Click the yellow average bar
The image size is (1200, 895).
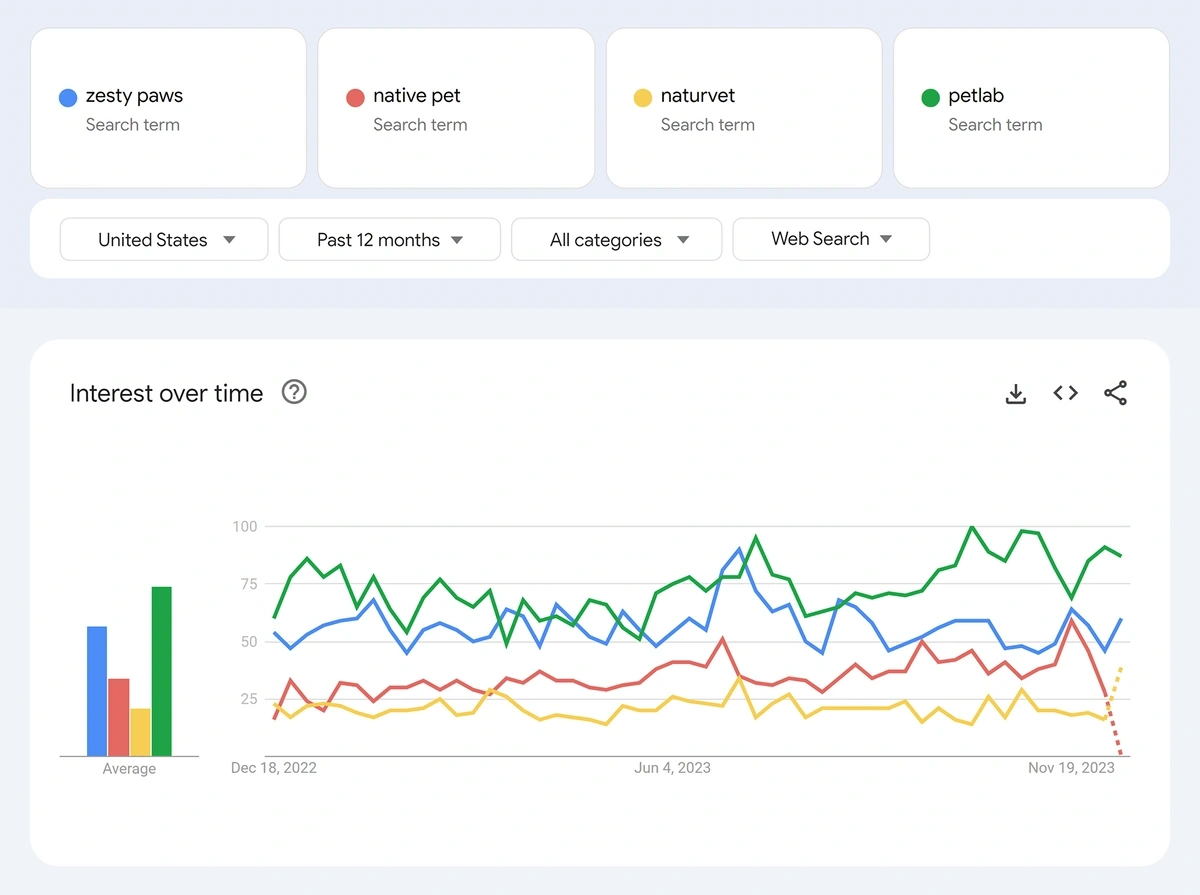click(x=140, y=732)
